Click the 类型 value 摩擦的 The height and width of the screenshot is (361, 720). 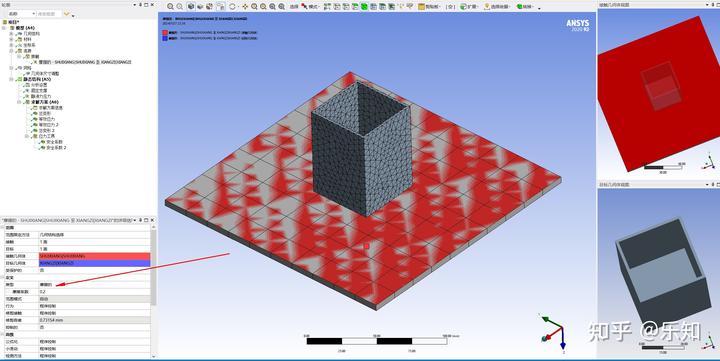point(95,285)
